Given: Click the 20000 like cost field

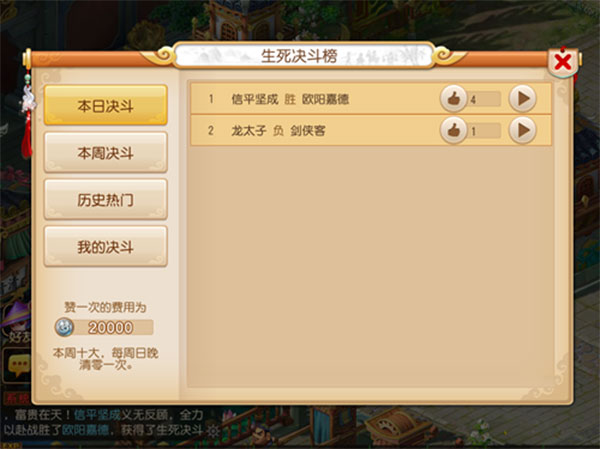Looking at the screenshot, I should pyautogui.click(x=110, y=328).
